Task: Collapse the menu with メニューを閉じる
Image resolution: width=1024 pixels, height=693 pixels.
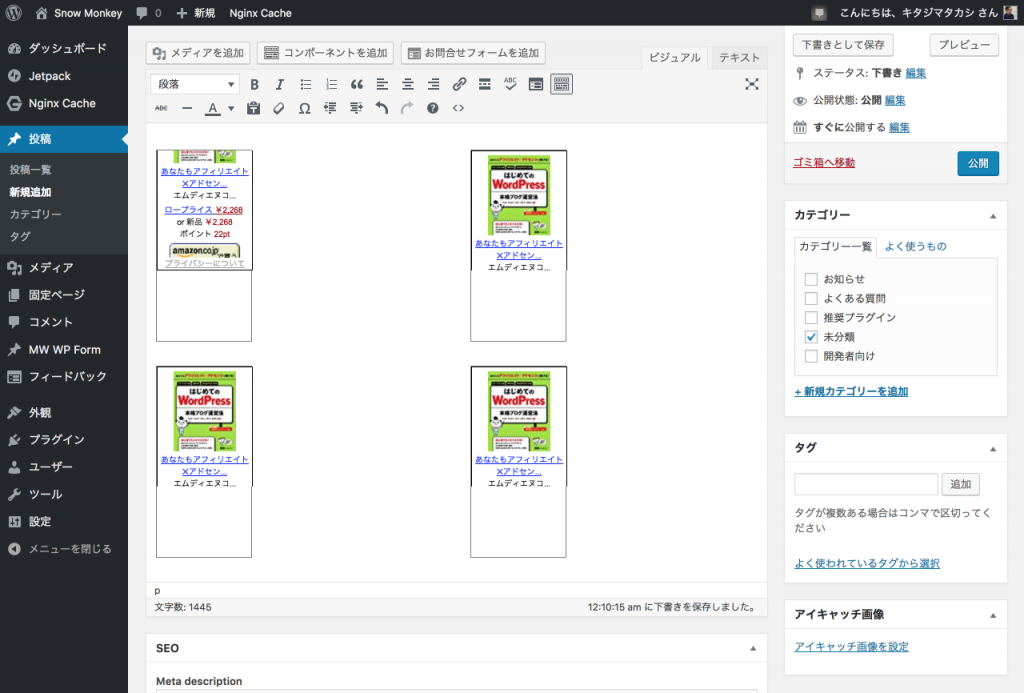Action: click(x=64, y=549)
